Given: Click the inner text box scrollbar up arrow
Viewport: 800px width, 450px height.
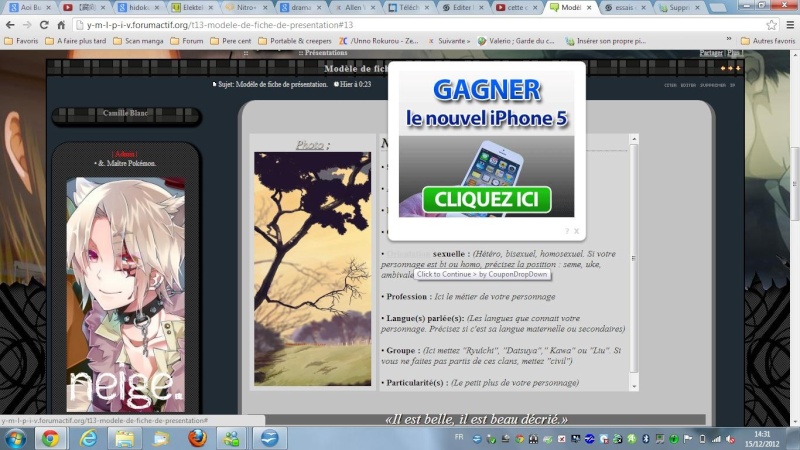Looking at the screenshot, I should 634,139.
